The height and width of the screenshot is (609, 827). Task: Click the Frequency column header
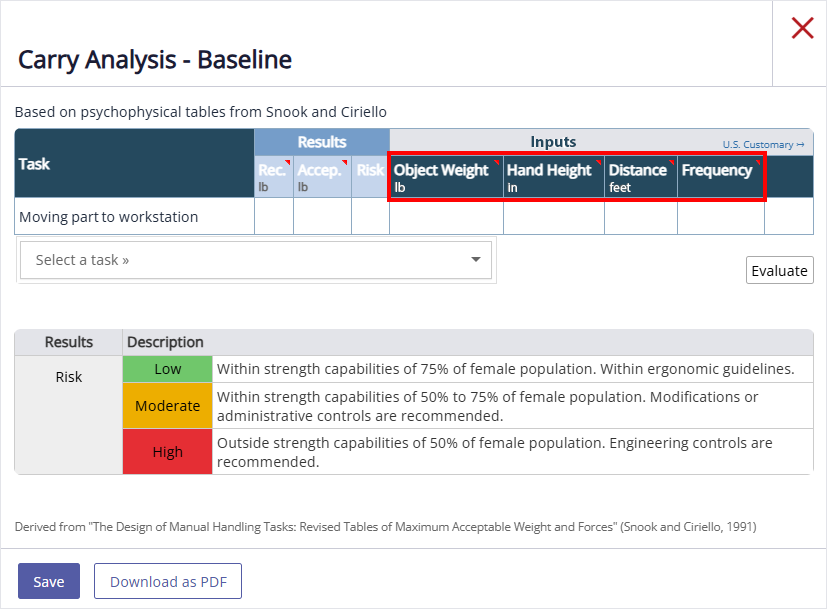pos(720,177)
